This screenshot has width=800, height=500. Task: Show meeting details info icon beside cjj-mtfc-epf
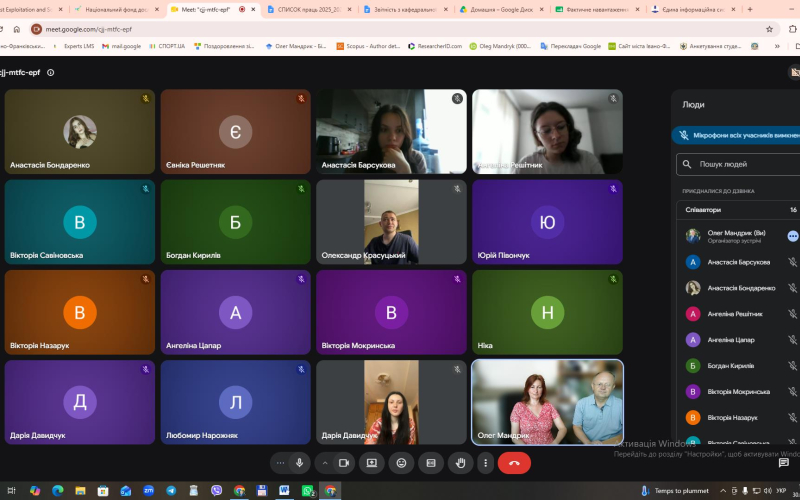[51, 72]
